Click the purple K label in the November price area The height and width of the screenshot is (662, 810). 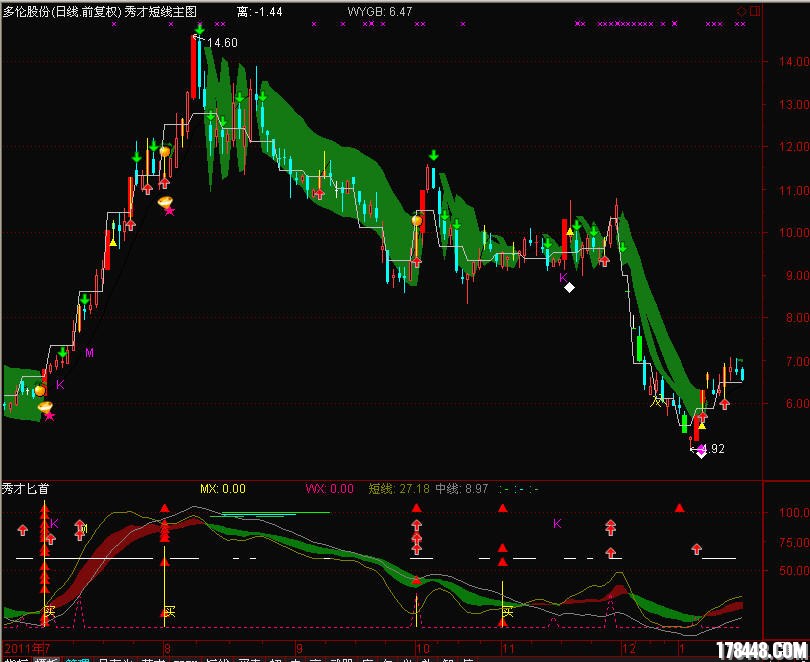point(563,278)
